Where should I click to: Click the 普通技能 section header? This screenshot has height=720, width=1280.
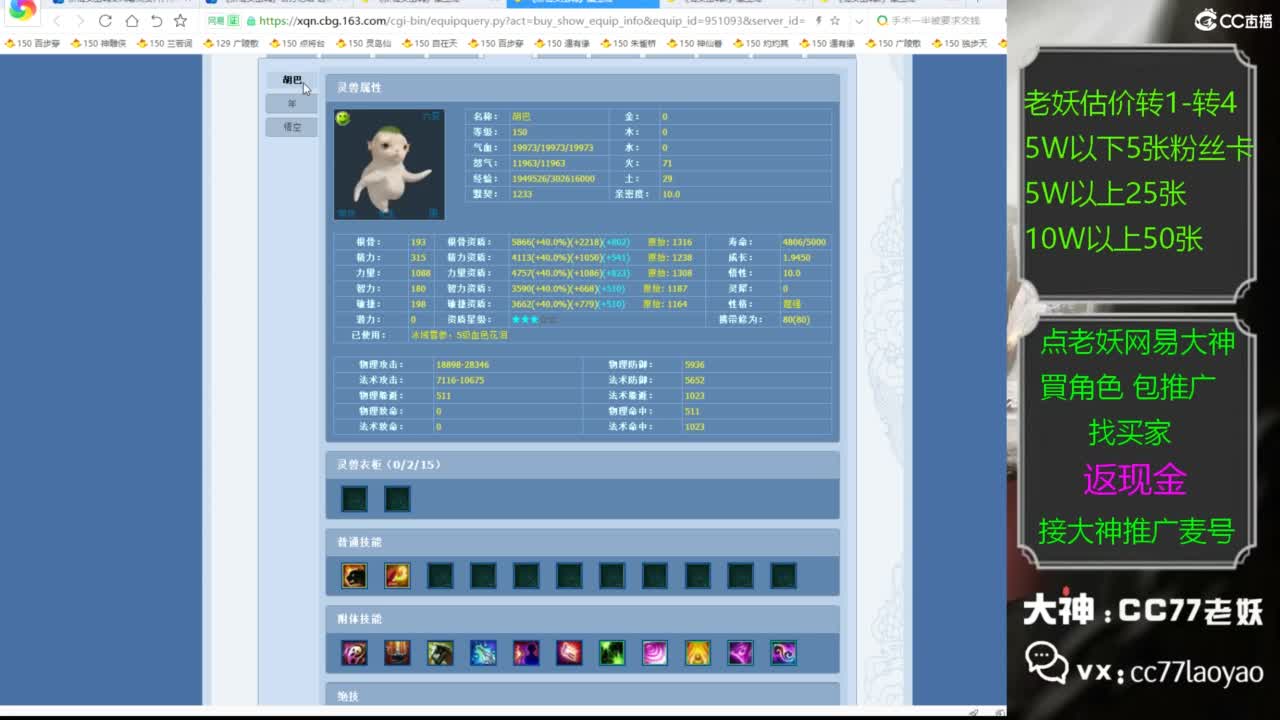[x=582, y=542]
